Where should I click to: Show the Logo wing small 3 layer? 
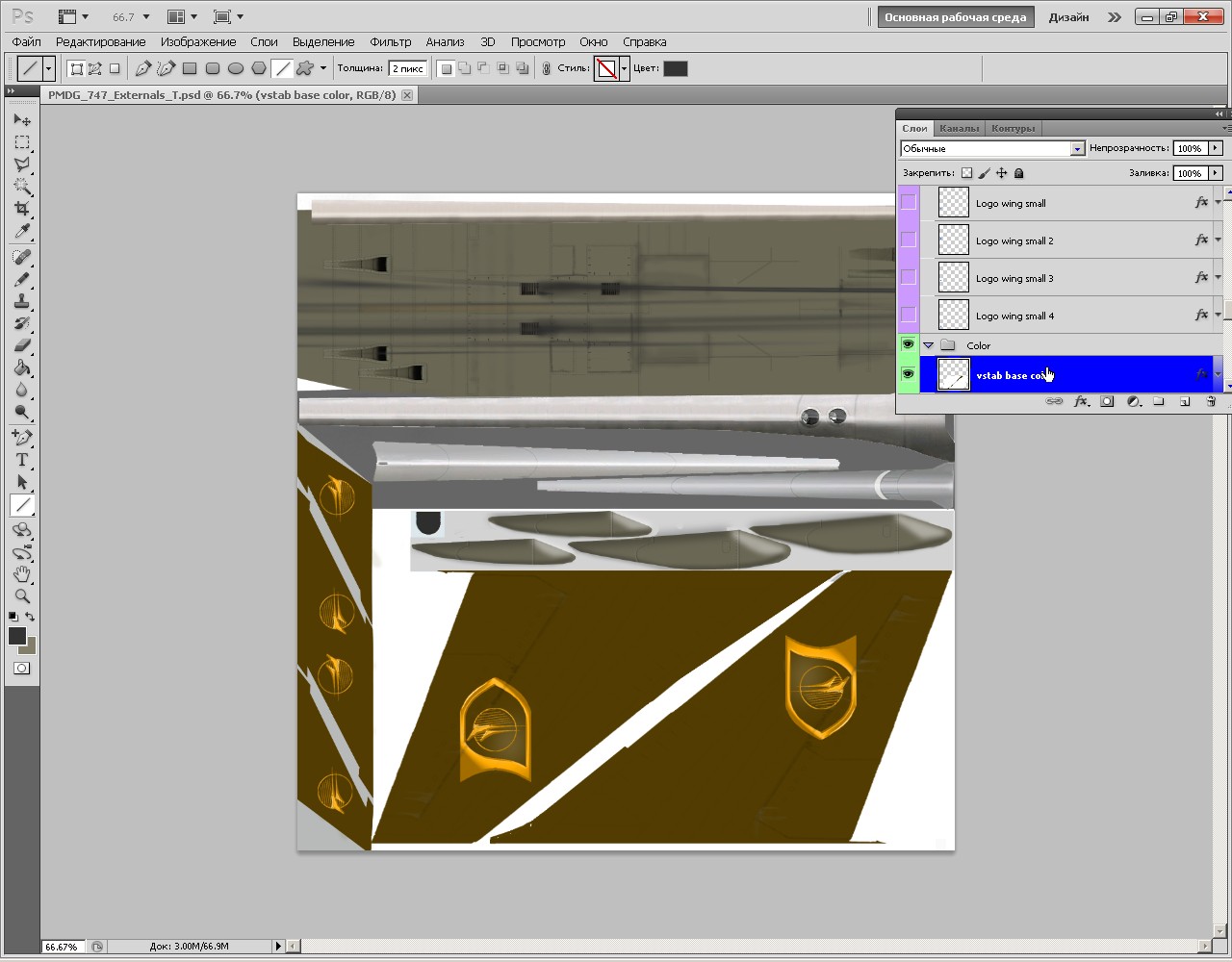[x=908, y=278]
